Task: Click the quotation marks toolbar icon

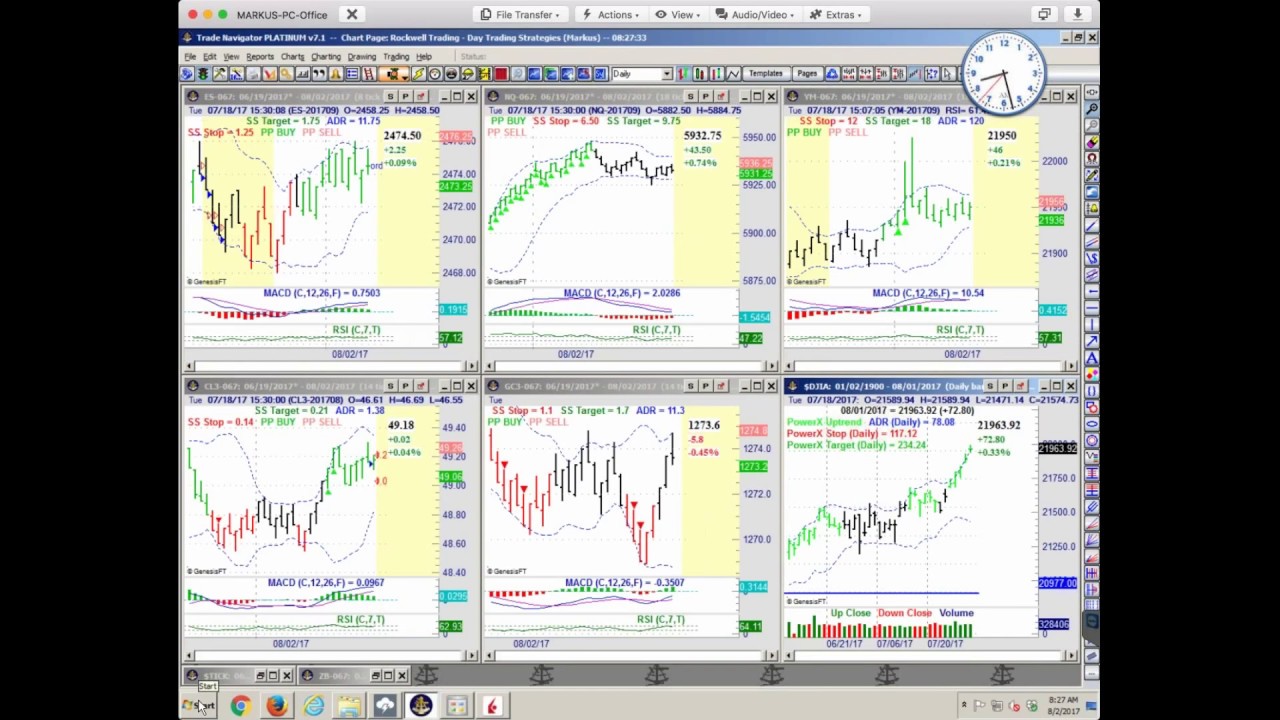Action: [x=319, y=74]
